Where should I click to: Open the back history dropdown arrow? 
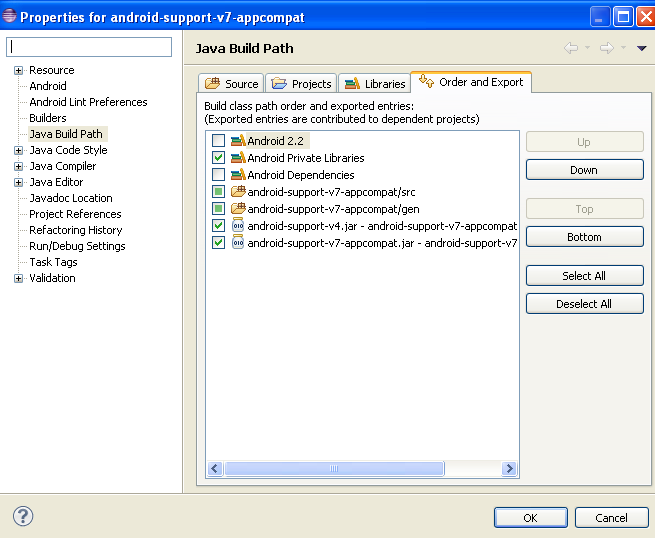[587, 48]
